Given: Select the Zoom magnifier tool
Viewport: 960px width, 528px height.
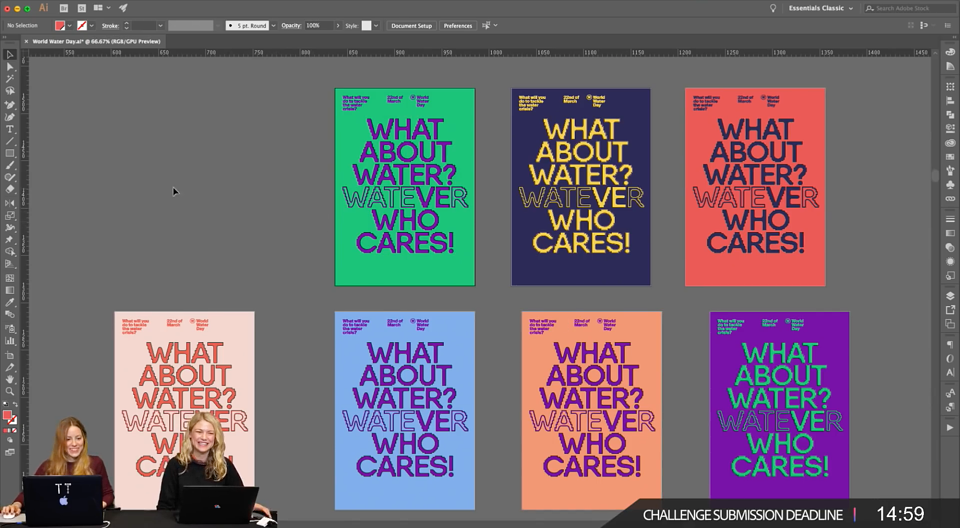Looking at the screenshot, I should pos(10,391).
